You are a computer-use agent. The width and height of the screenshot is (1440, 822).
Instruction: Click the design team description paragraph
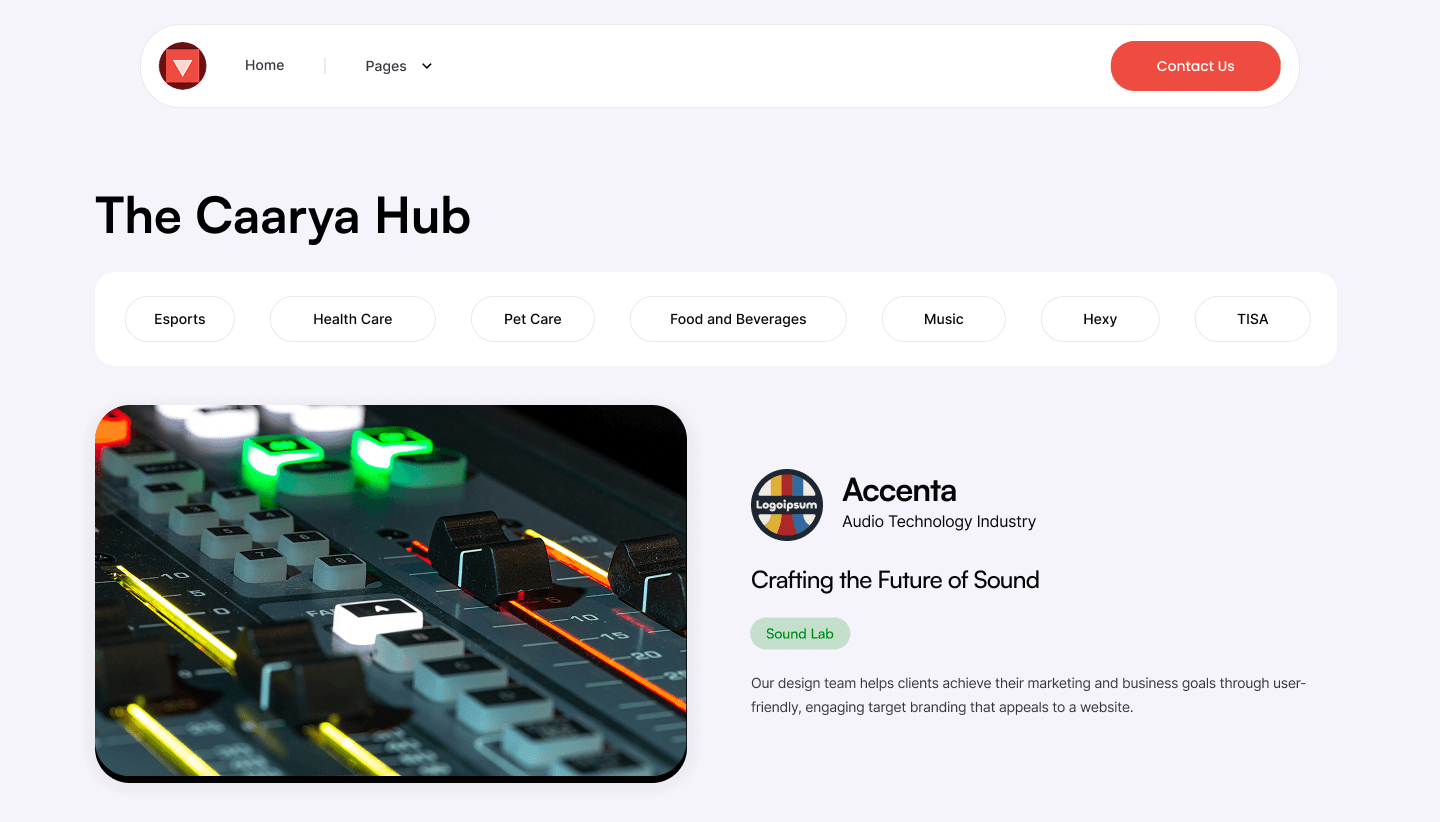(1029, 695)
